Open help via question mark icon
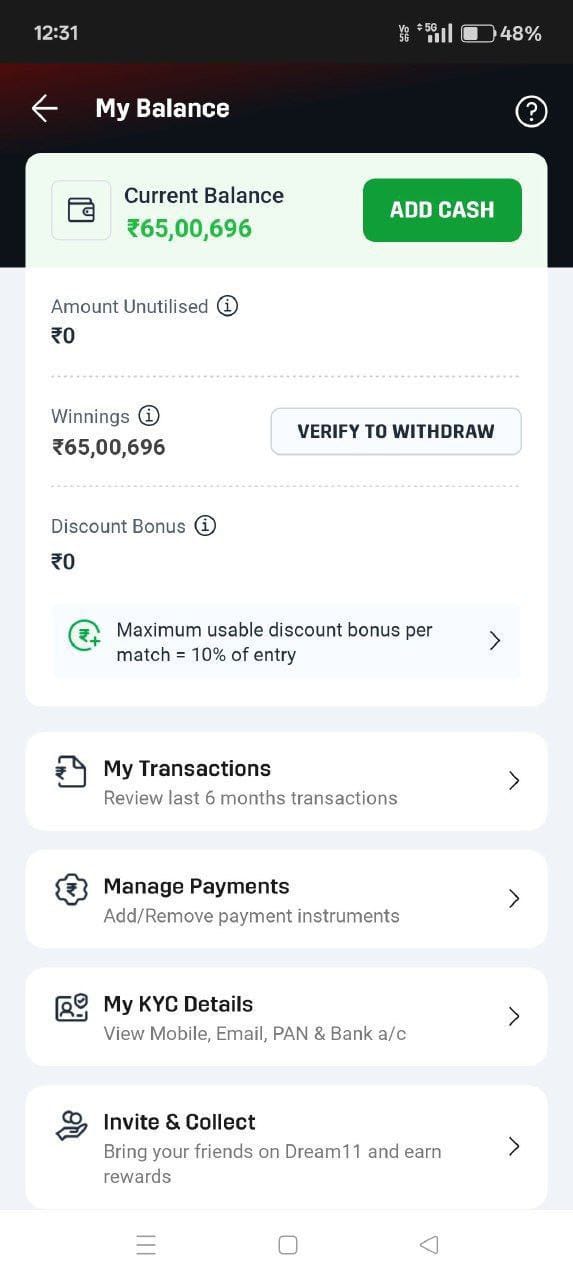This screenshot has width=573, height=1280. click(531, 111)
